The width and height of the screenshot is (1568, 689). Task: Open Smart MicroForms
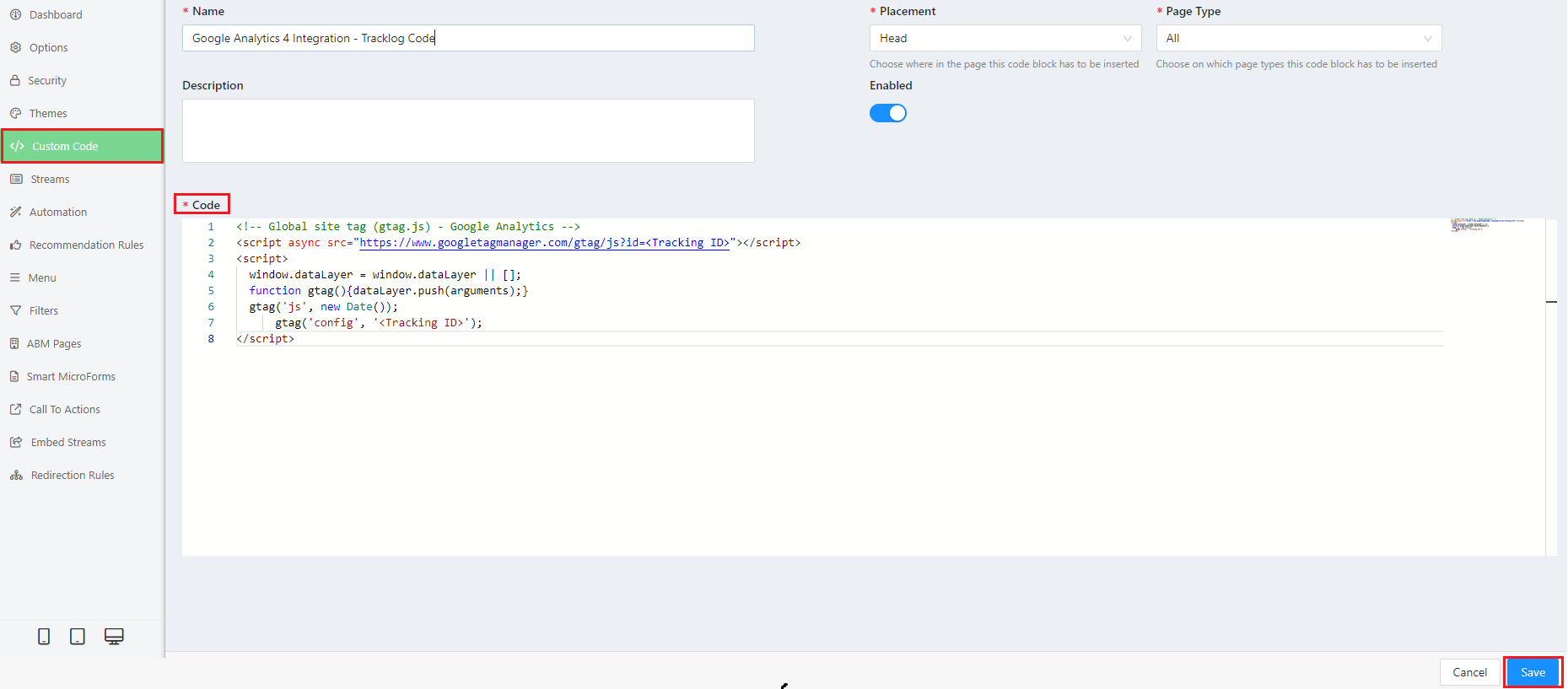(82, 376)
